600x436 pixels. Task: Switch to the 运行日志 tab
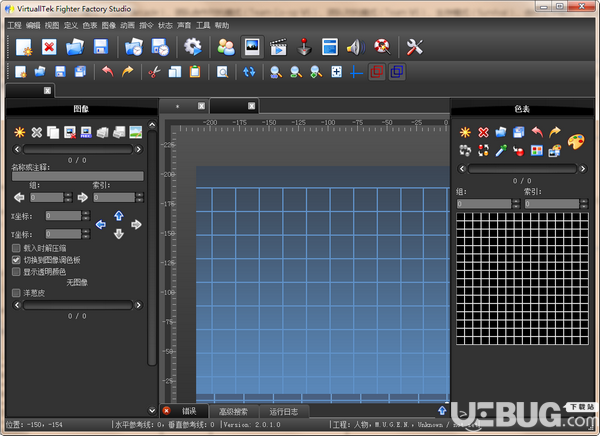(284, 412)
